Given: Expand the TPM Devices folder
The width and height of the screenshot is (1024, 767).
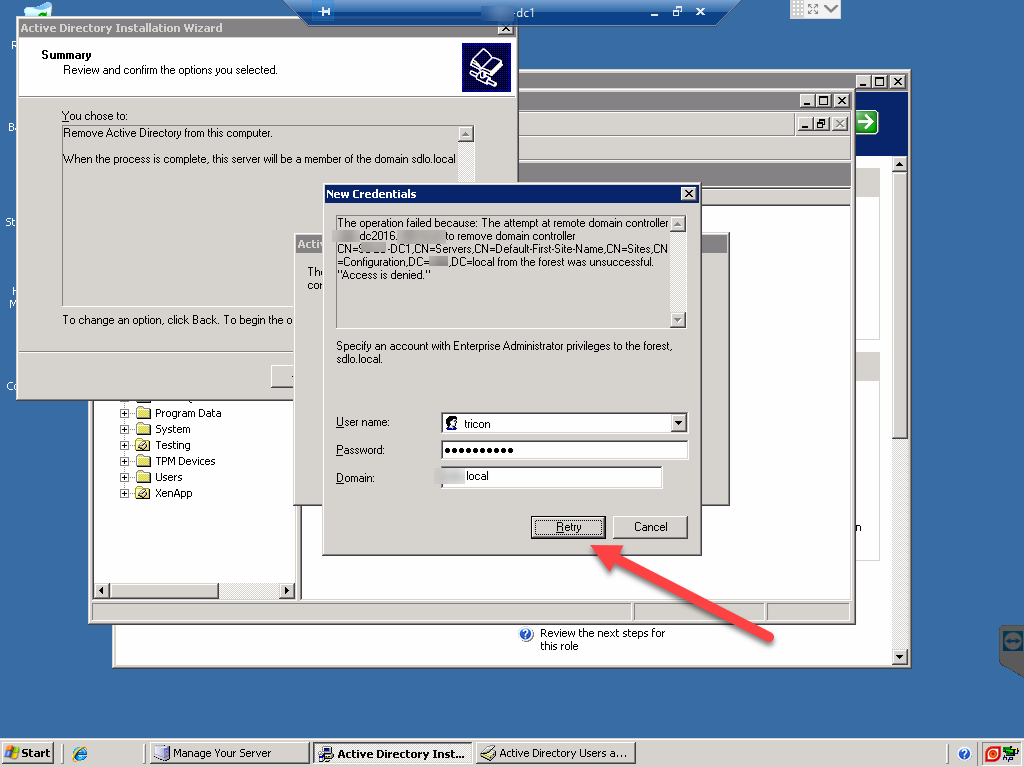Looking at the screenshot, I should [124, 461].
